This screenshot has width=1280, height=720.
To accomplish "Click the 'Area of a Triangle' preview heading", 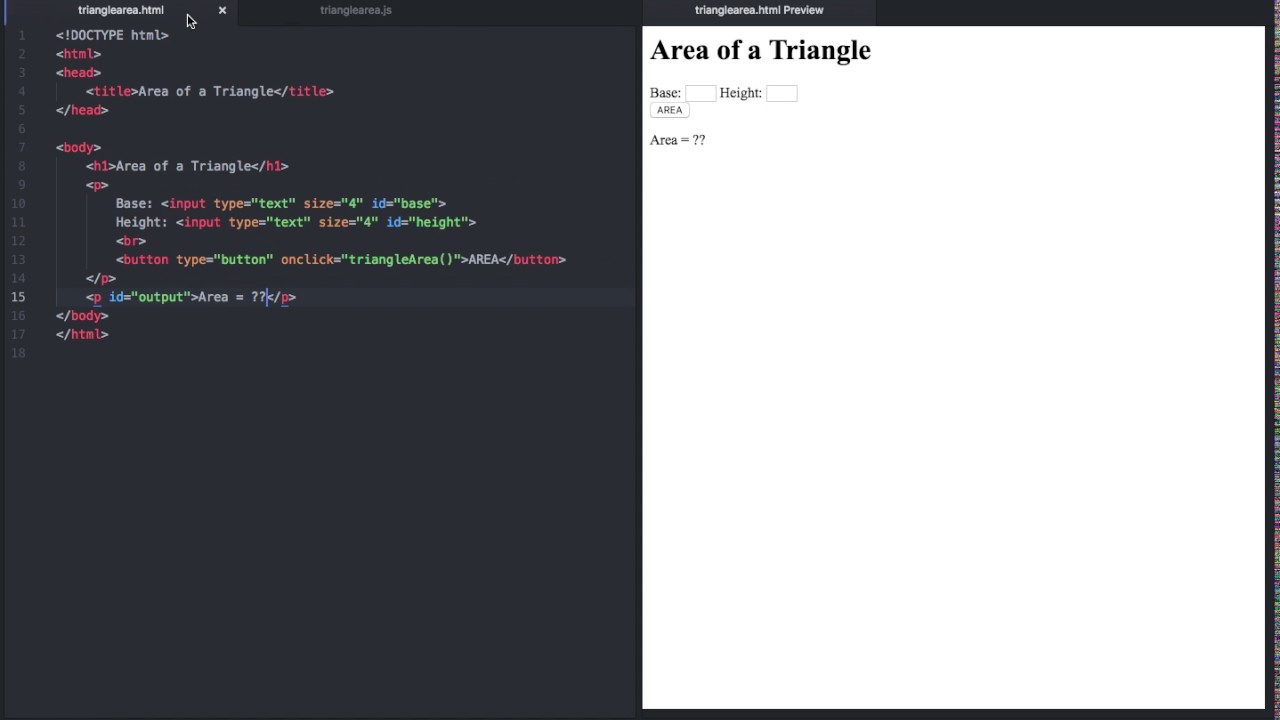I will point(760,50).
